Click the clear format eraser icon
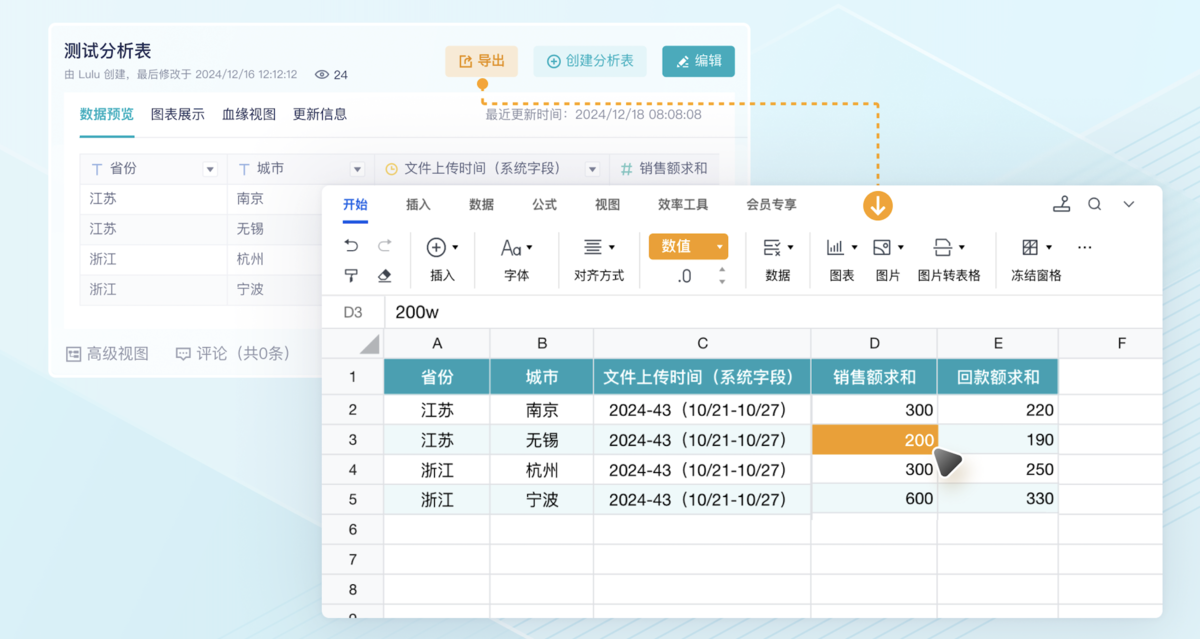1200x639 pixels. pos(382,275)
